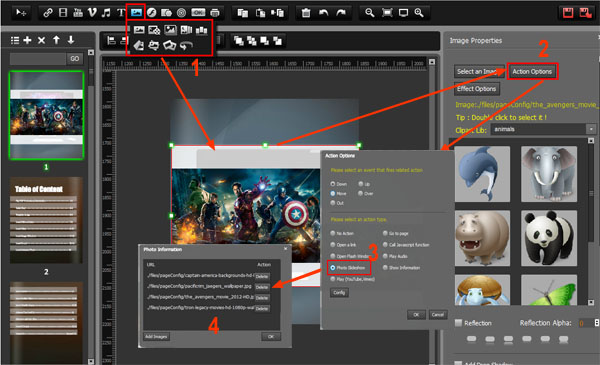Open page list icon in left panel
Viewport: 600px width, 365px height.
click(x=15, y=40)
